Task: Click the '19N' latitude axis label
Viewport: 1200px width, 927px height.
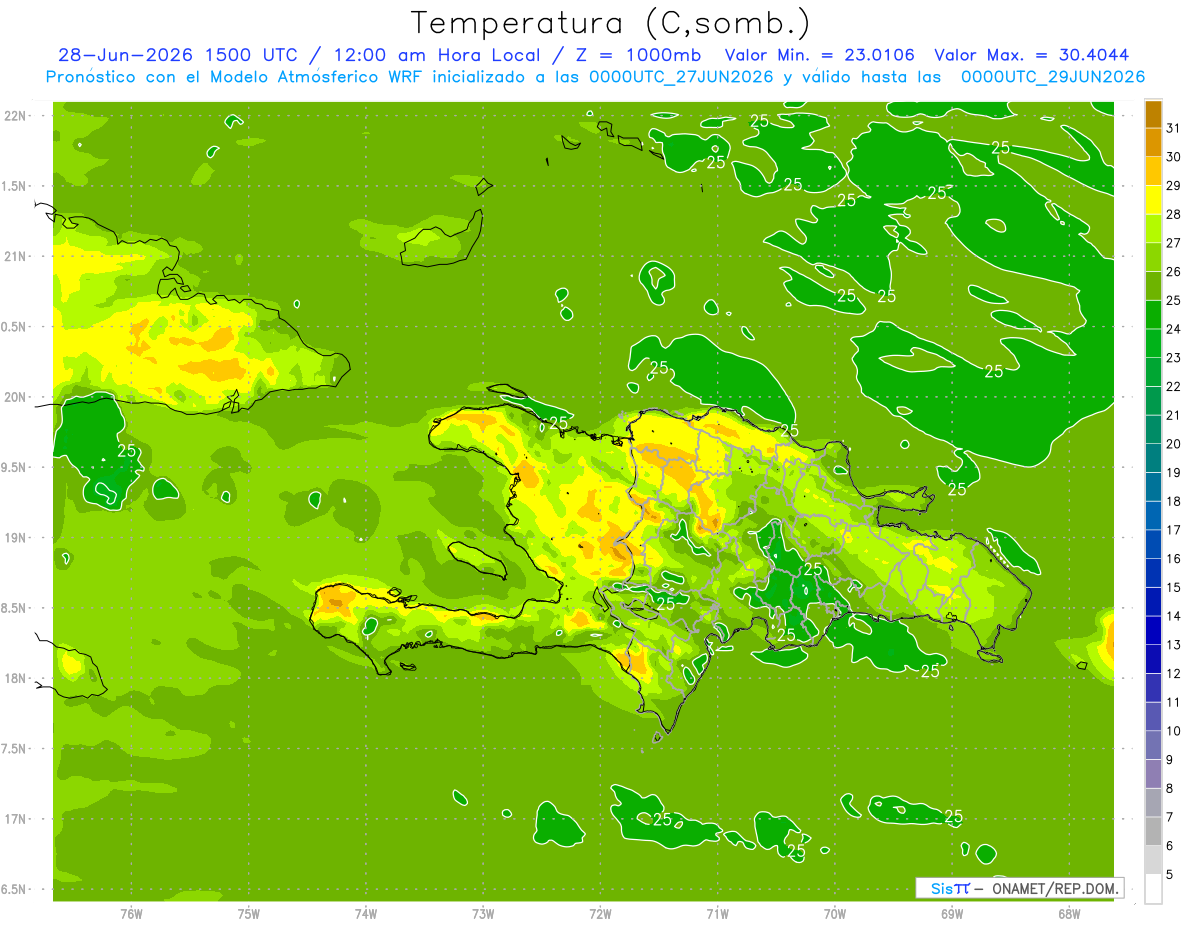Action: coord(16,538)
